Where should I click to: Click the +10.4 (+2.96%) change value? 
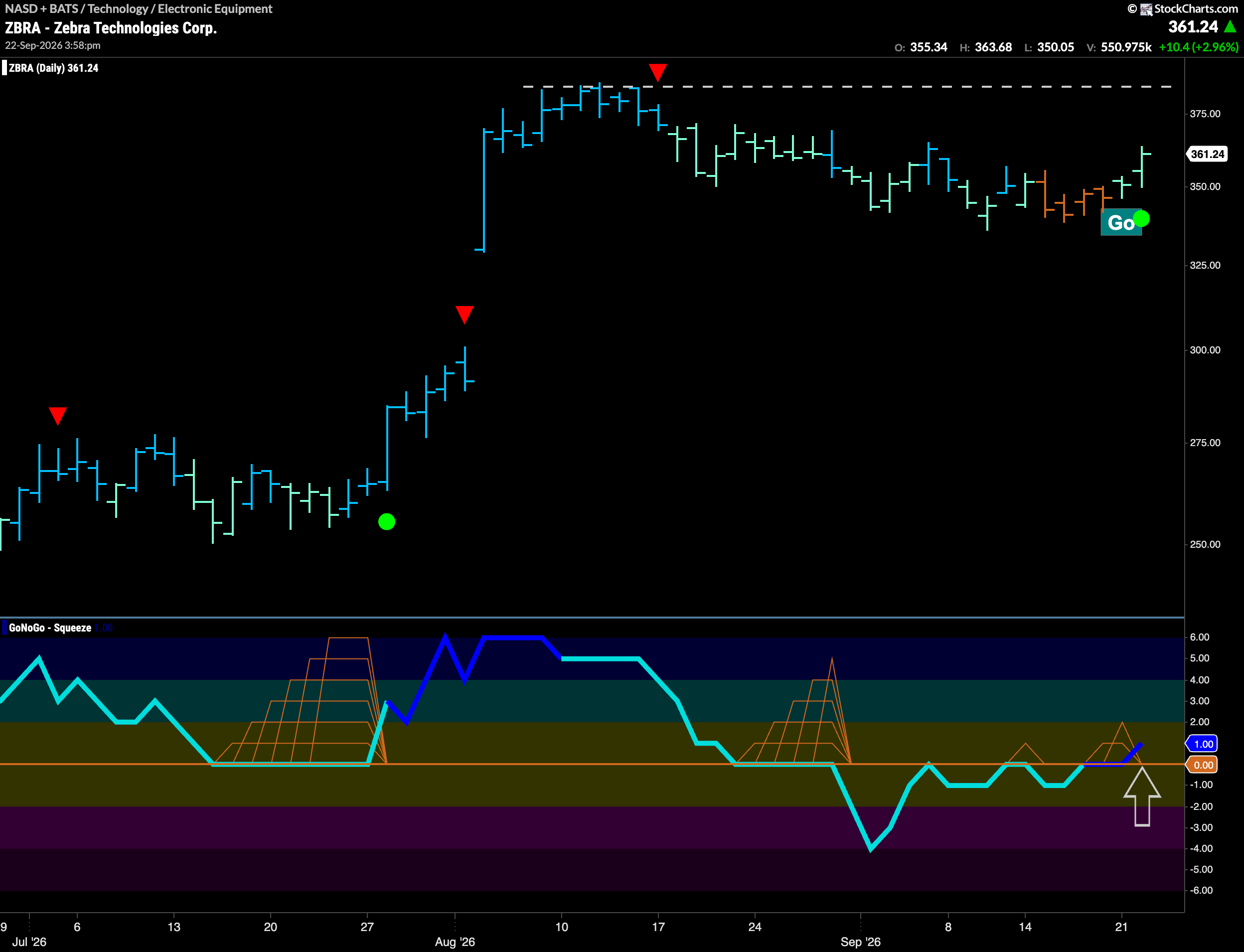[1199, 47]
